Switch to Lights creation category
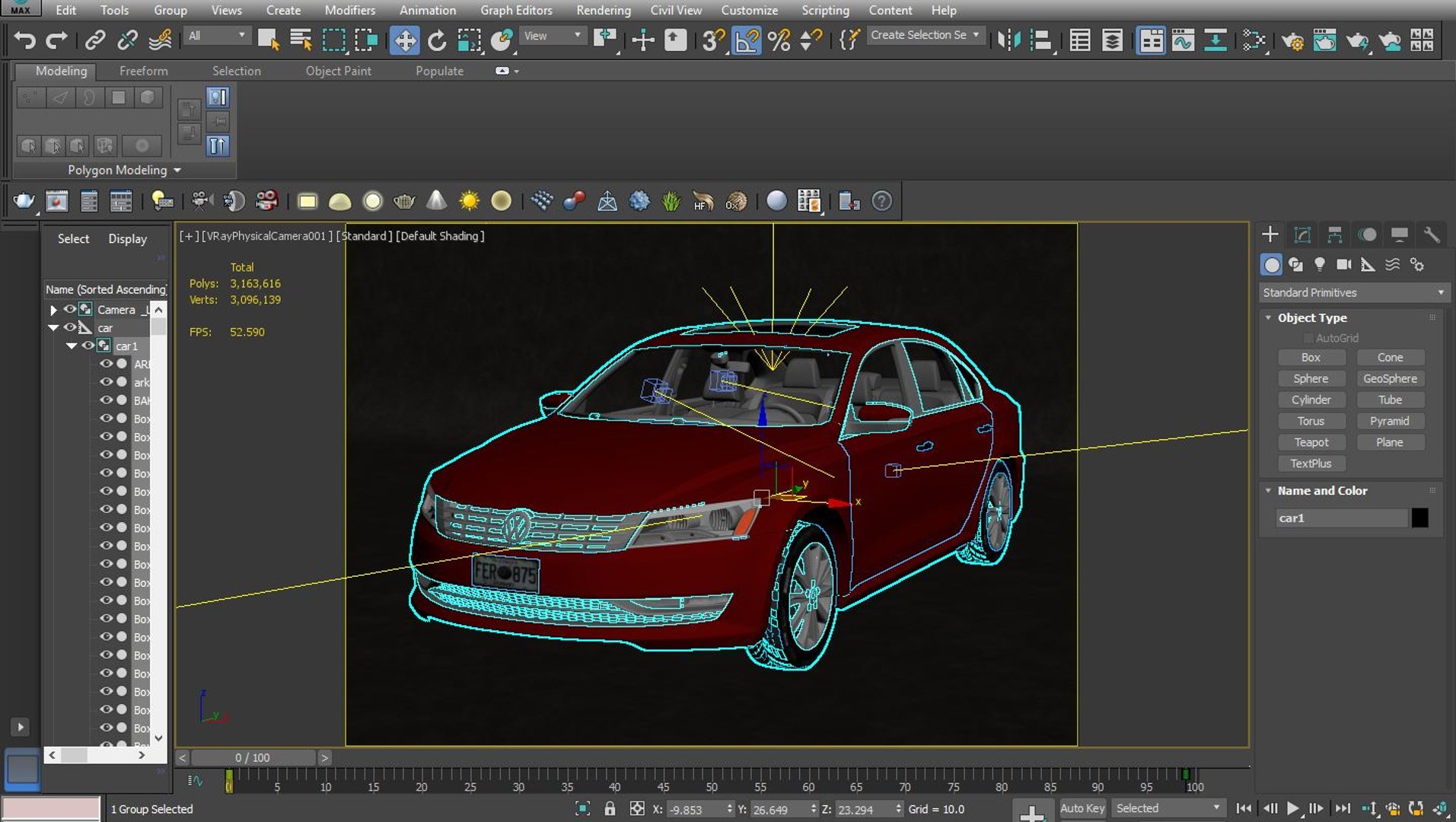The image size is (1456, 822). 1320,265
